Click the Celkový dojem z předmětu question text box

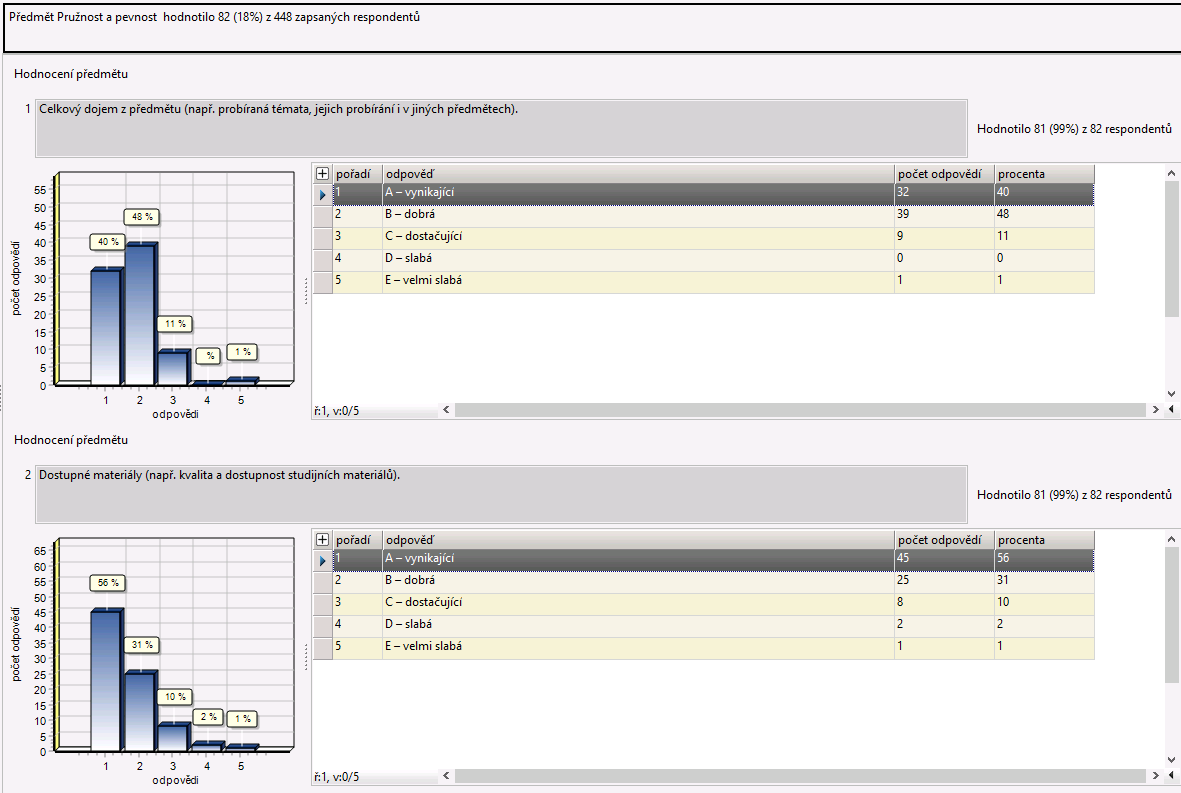coord(501,128)
